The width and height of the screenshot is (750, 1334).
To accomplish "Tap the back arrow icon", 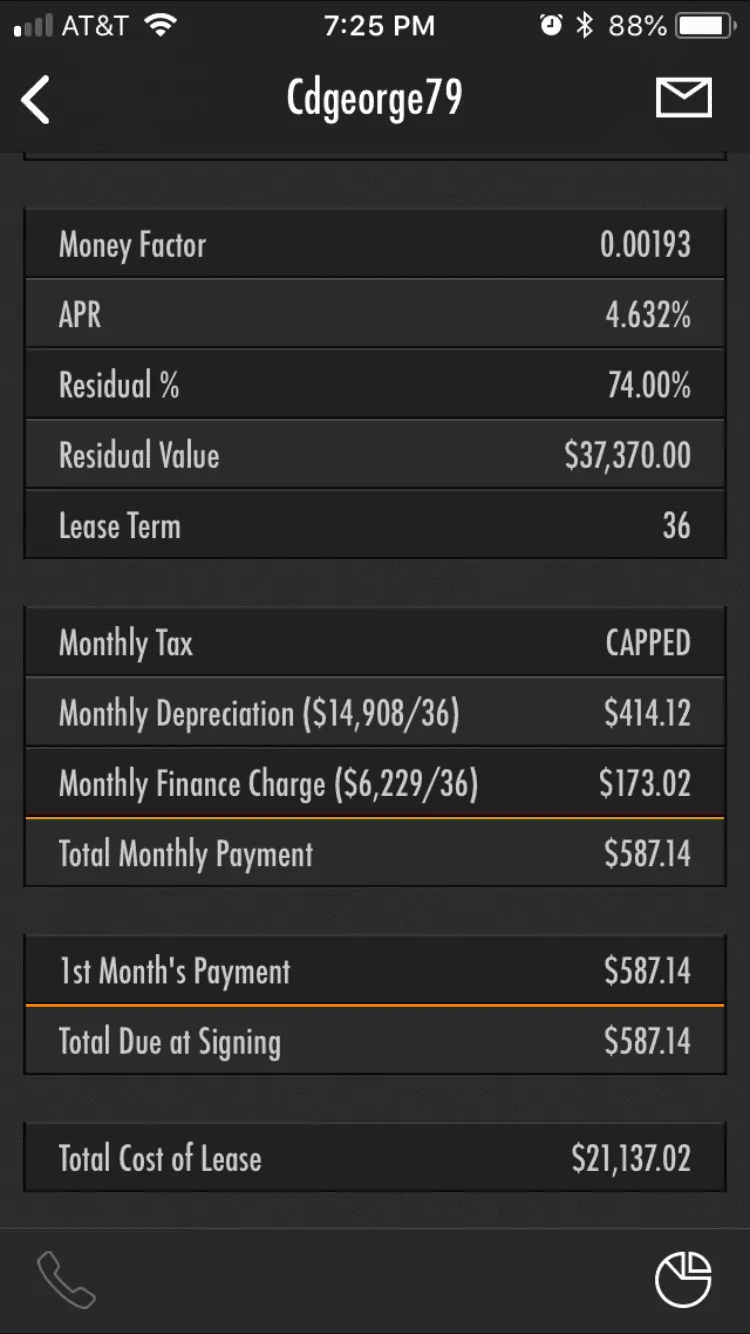I will tap(36, 101).
